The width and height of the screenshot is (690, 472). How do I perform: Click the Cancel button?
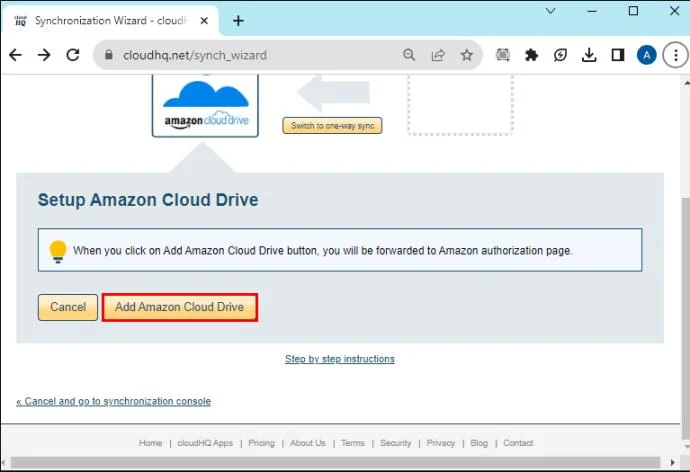[x=68, y=307]
